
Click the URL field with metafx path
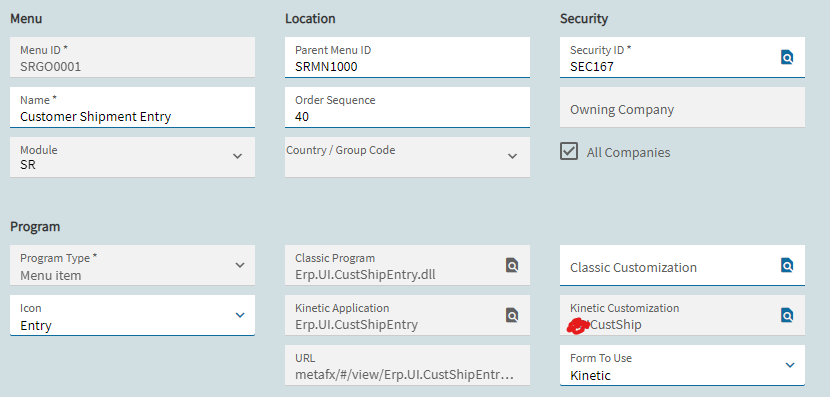pos(407,365)
